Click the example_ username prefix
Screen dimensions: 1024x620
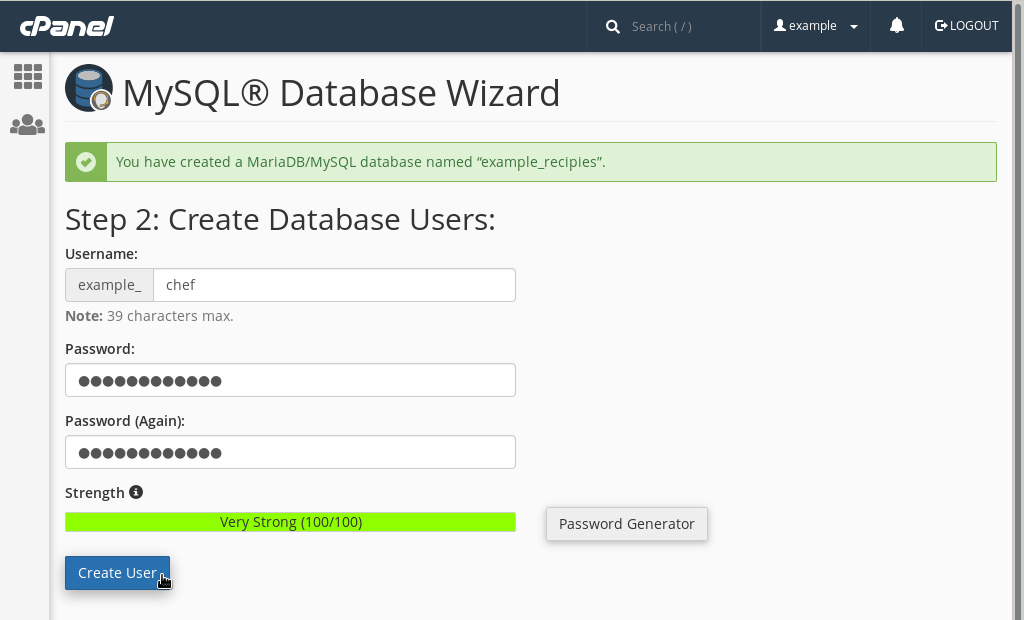click(x=109, y=285)
